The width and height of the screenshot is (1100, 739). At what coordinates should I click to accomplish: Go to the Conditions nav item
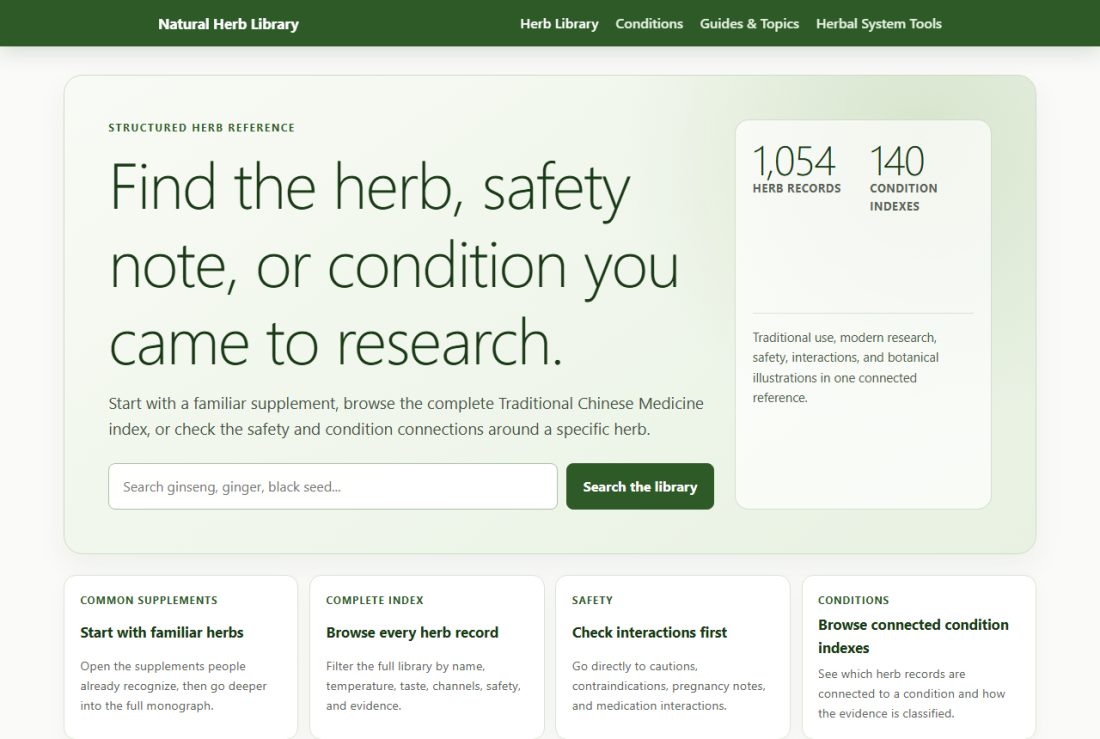tap(649, 24)
